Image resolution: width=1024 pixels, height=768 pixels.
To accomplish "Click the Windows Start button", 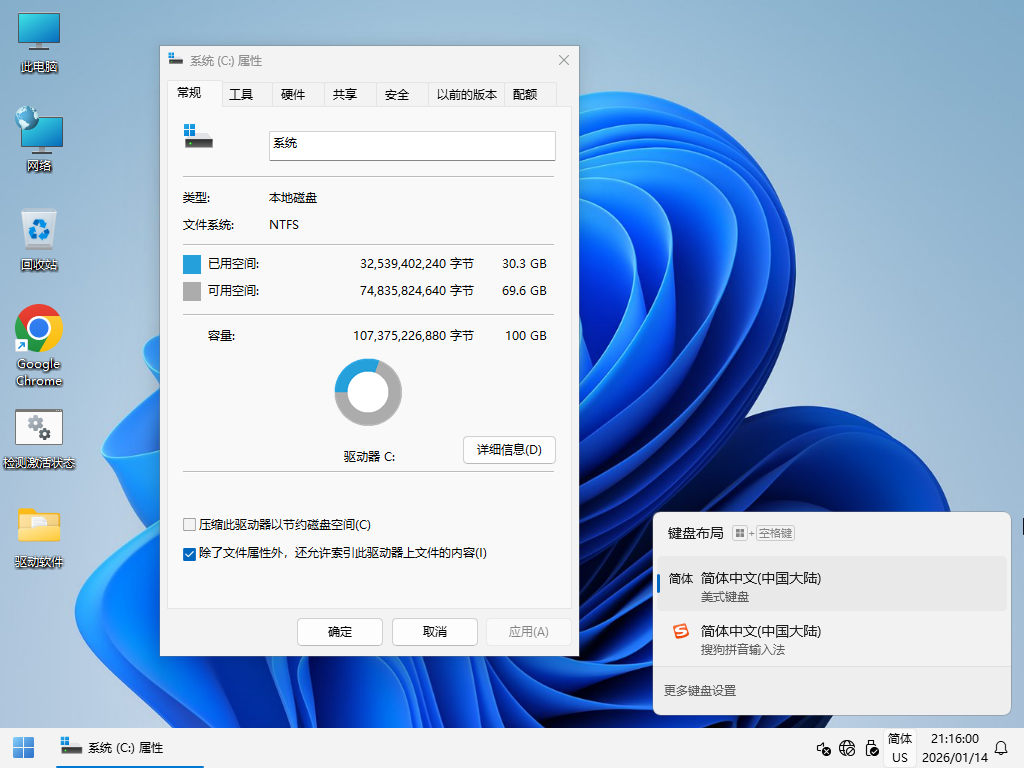I will tap(23, 747).
